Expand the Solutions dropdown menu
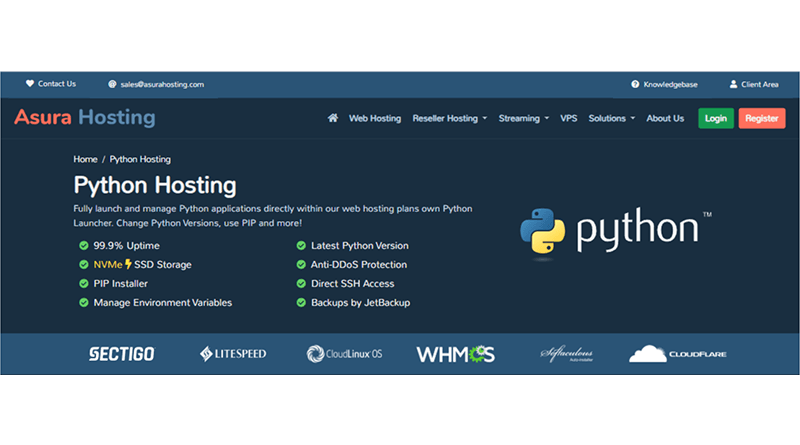800x445 pixels. (612, 118)
